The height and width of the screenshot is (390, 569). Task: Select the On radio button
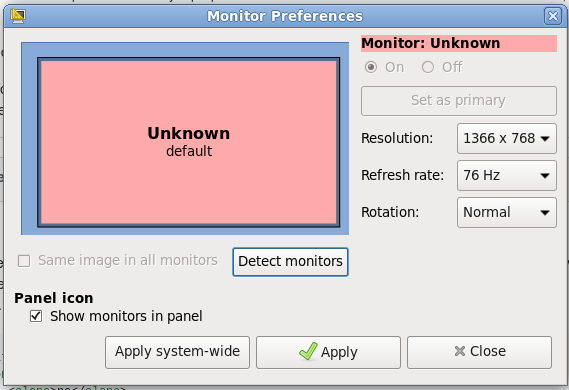pyautogui.click(x=371, y=67)
